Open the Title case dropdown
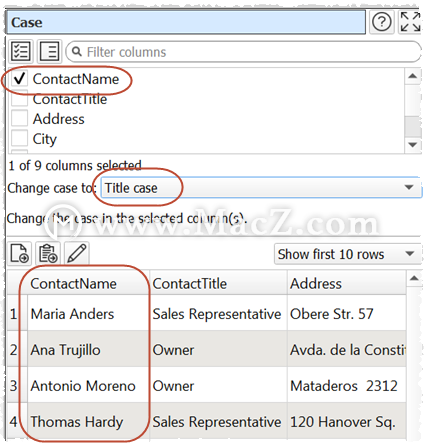 point(260,188)
